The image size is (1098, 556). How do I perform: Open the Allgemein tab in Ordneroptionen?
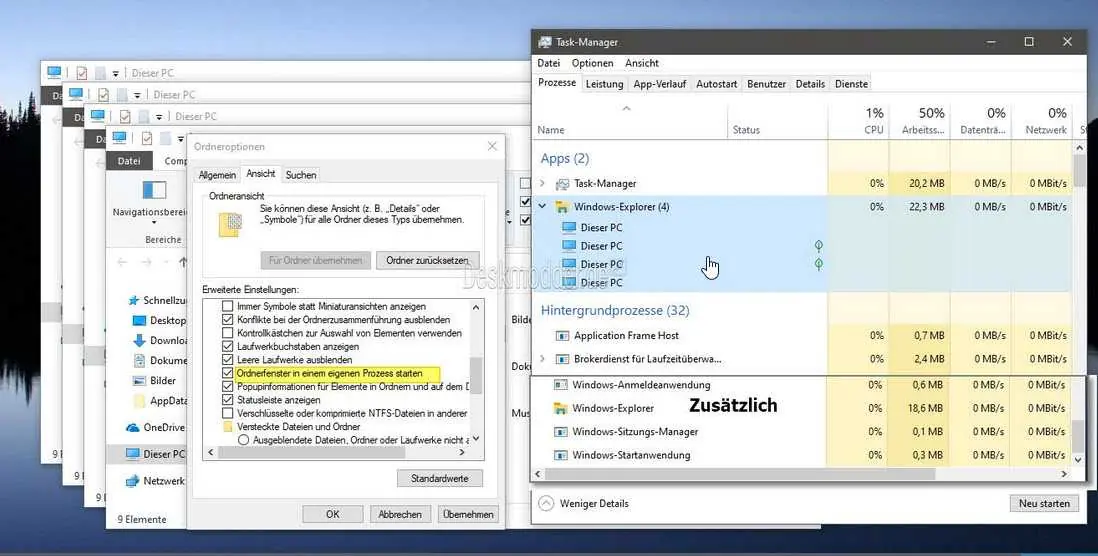pyautogui.click(x=217, y=175)
